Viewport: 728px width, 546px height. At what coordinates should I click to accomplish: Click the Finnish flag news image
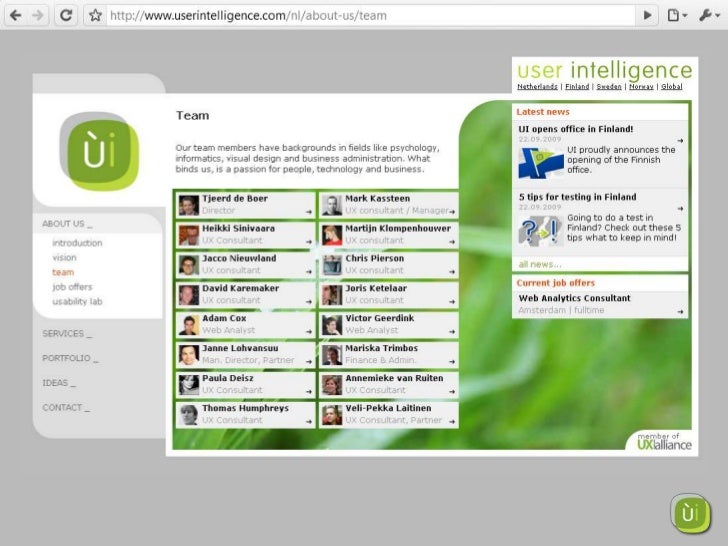(x=541, y=163)
